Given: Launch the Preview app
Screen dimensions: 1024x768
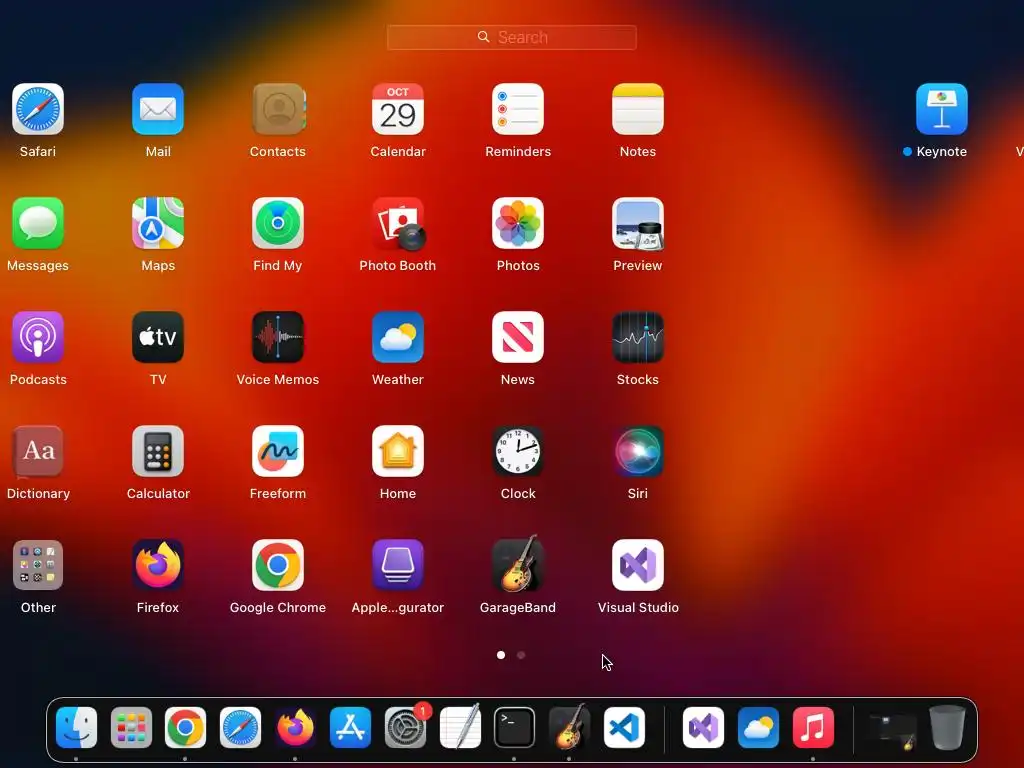Looking at the screenshot, I should pyautogui.click(x=638, y=223).
